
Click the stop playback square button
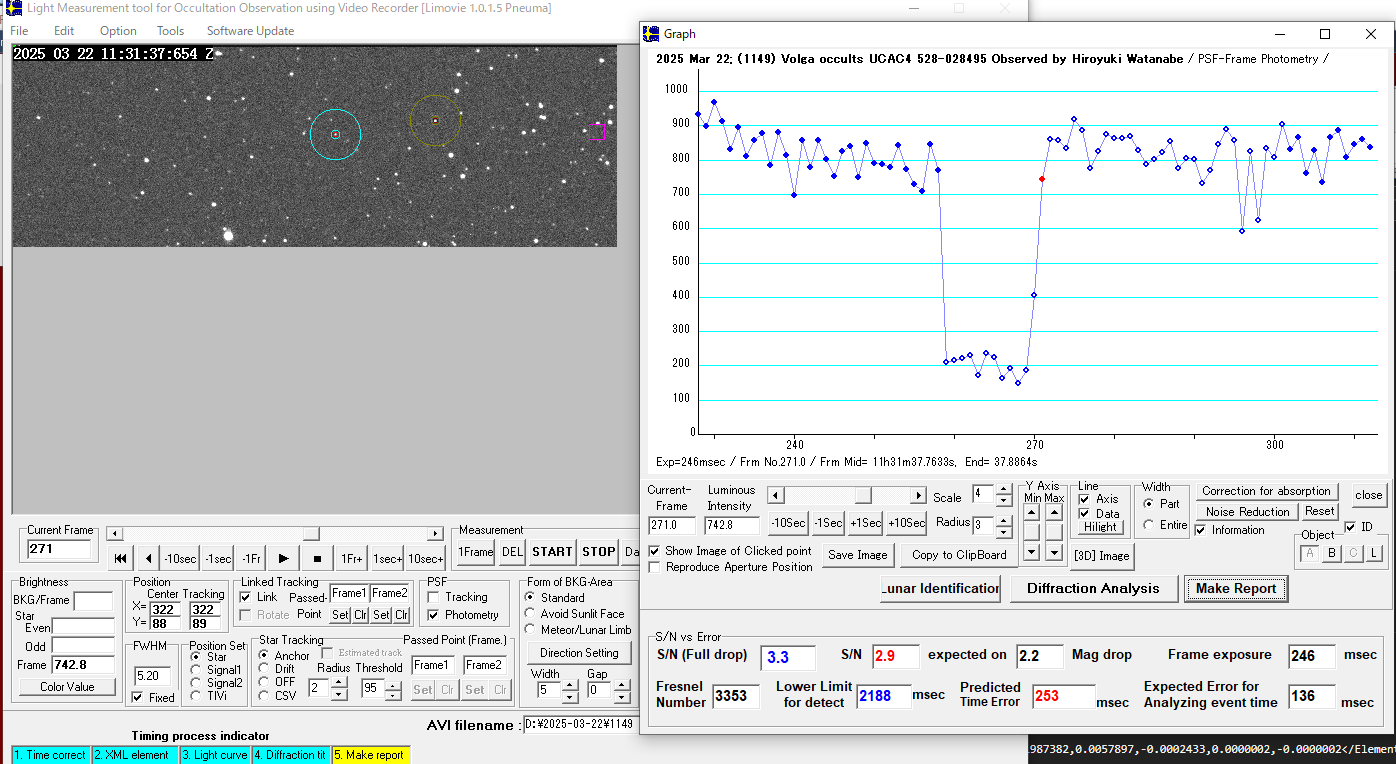[x=317, y=558]
